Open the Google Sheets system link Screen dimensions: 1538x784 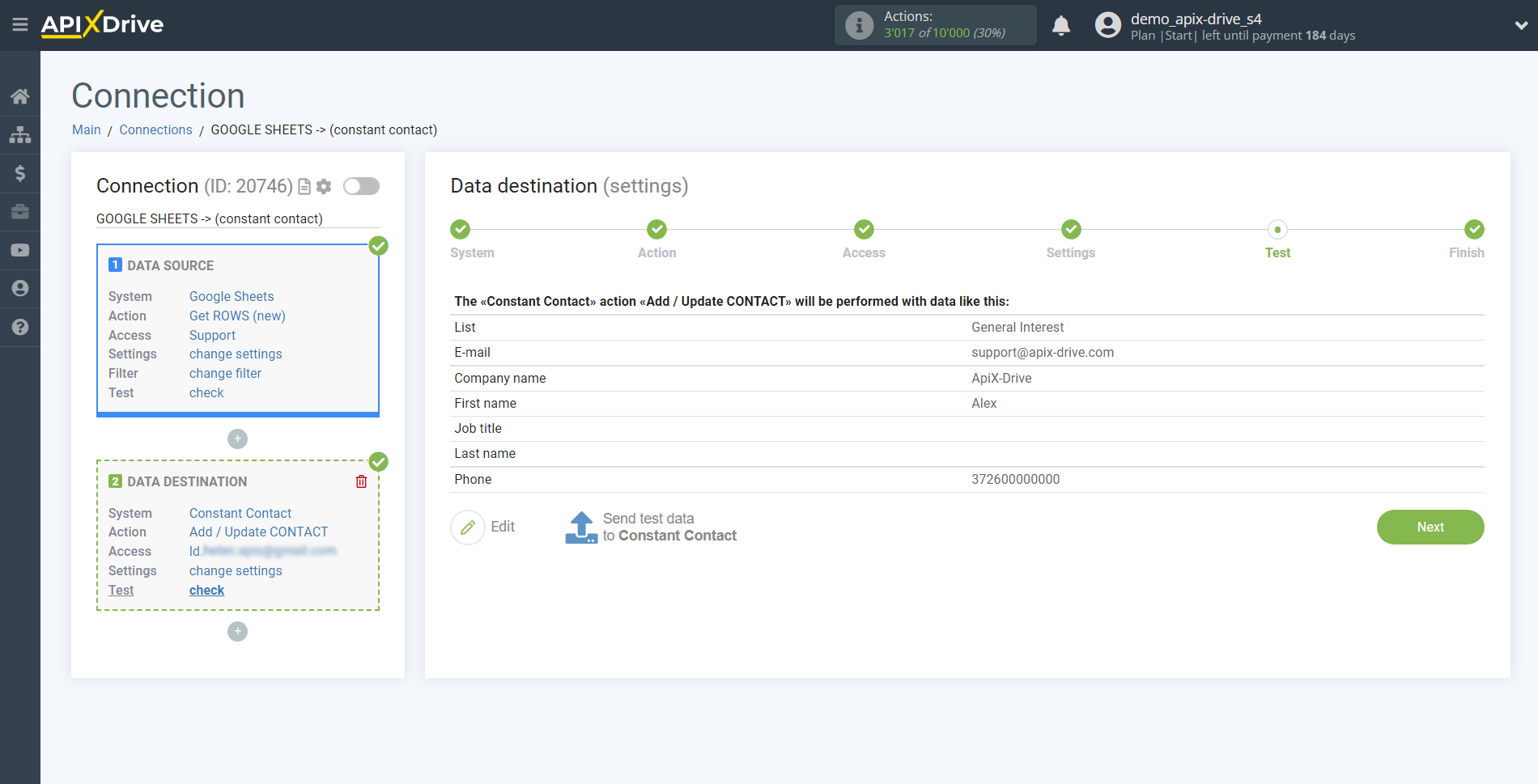click(232, 296)
